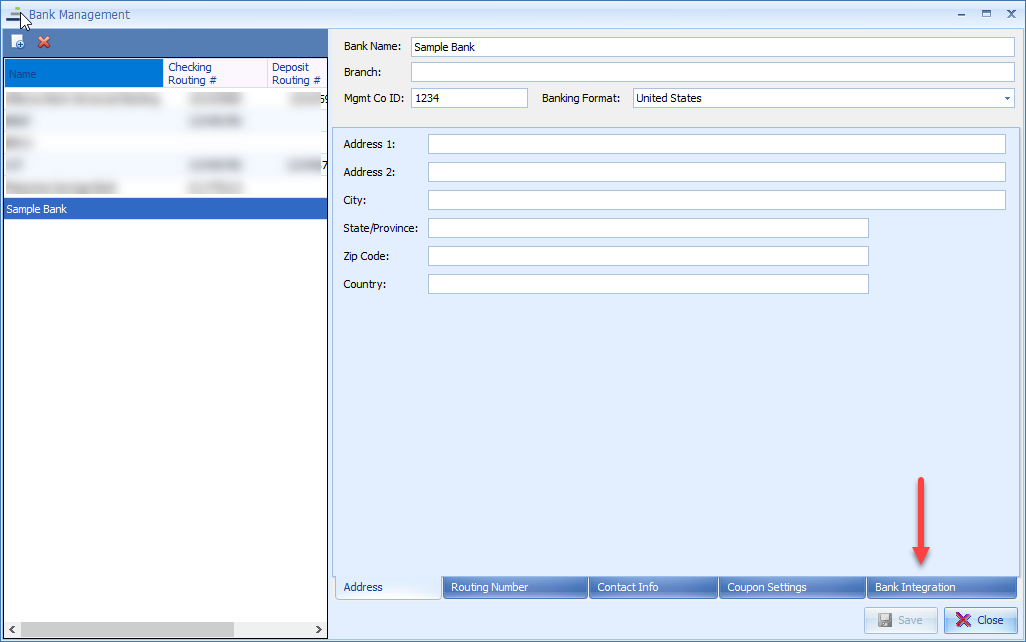
Task: Edit the Mgmt Co ID value
Action: pyautogui.click(x=470, y=97)
